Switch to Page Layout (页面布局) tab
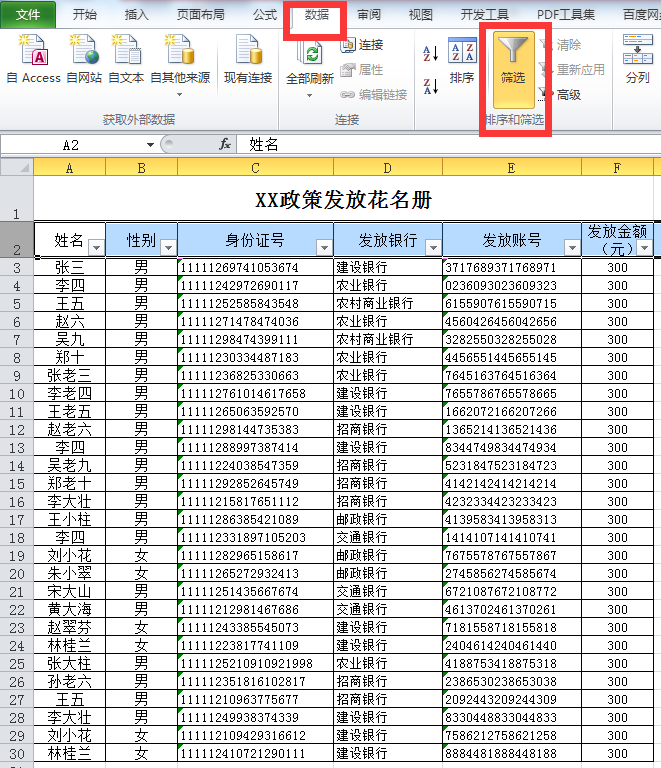Screen dimensions: 661x768 [x=200, y=15]
